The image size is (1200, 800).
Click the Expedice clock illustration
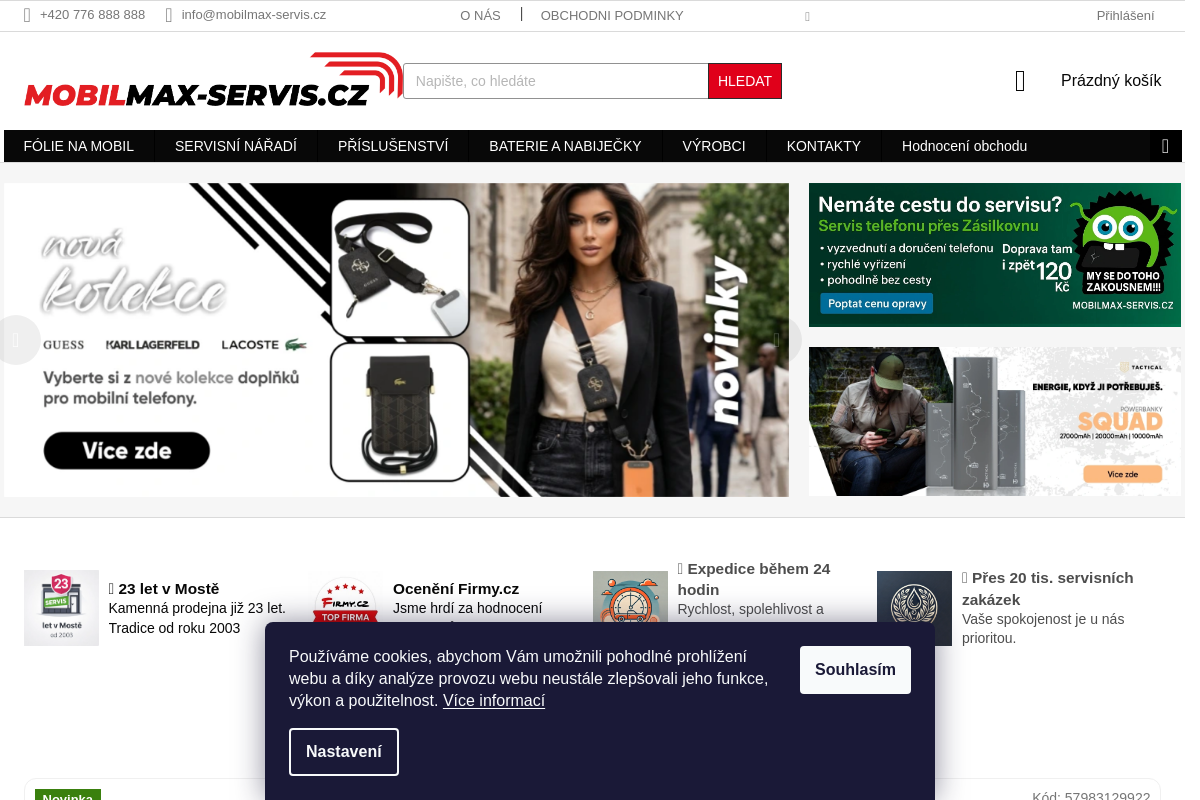click(630, 597)
